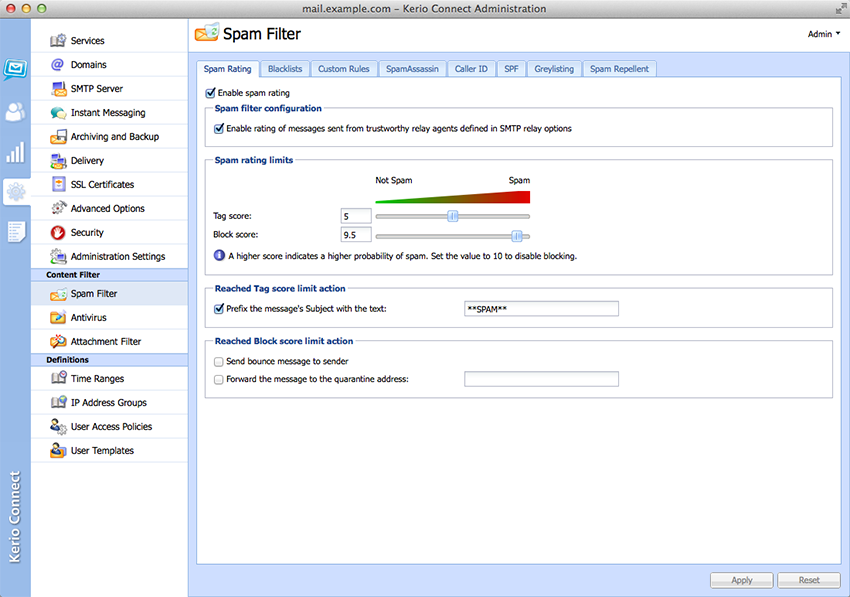Click the Accounts users icon in left rail
850x597 pixels.
pyautogui.click(x=15, y=111)
